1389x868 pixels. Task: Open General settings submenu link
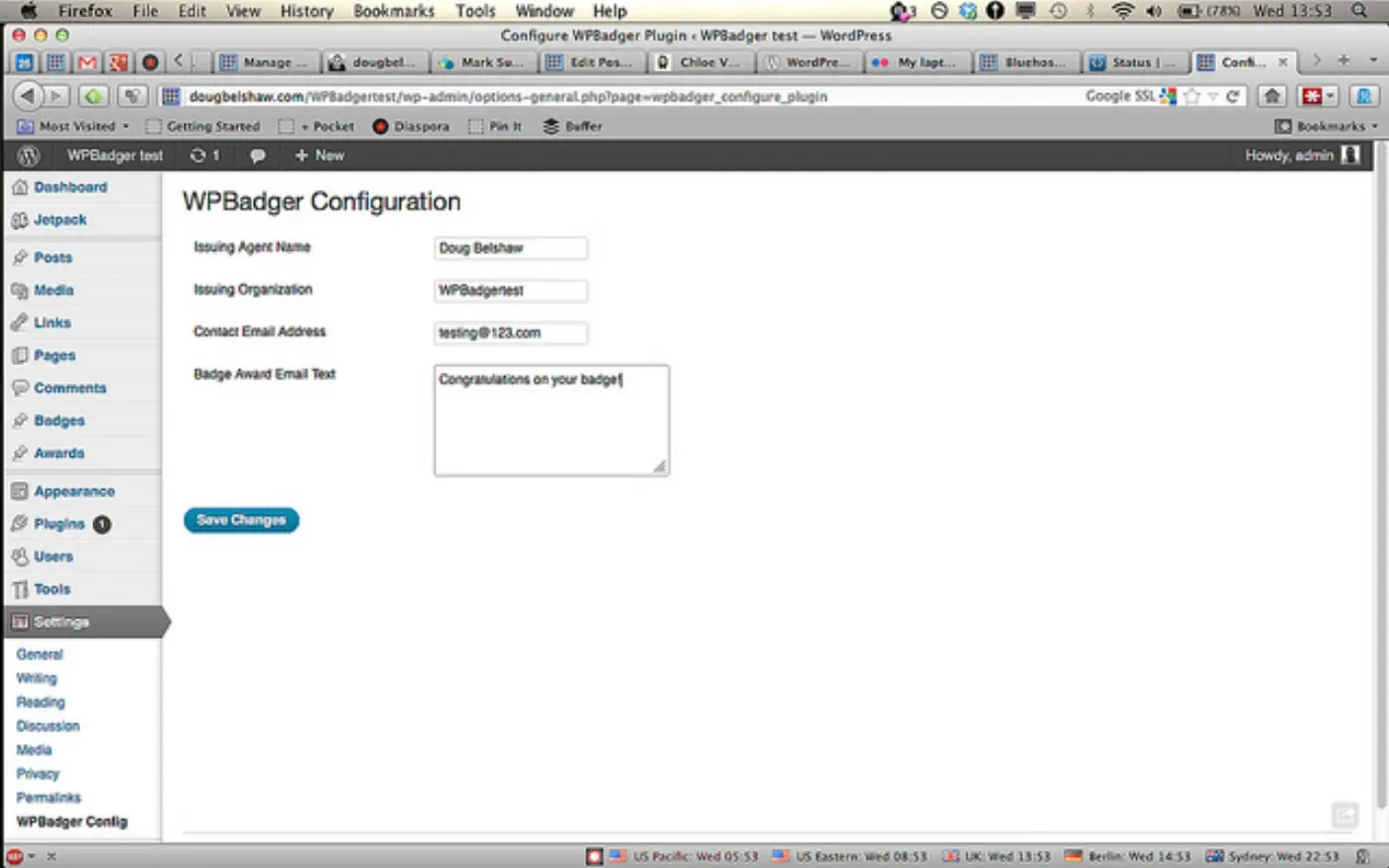[x=40, y=655]
